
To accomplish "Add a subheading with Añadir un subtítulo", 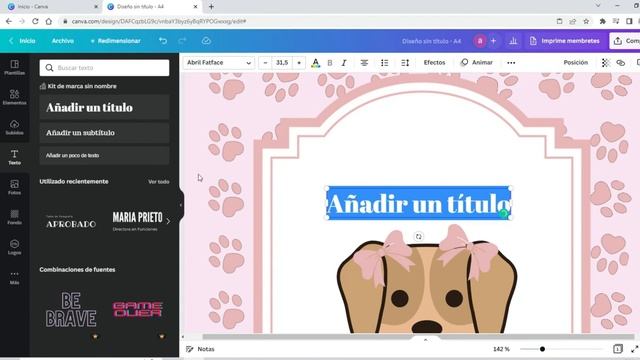I will pyautogui.click(x=104, y=133).
